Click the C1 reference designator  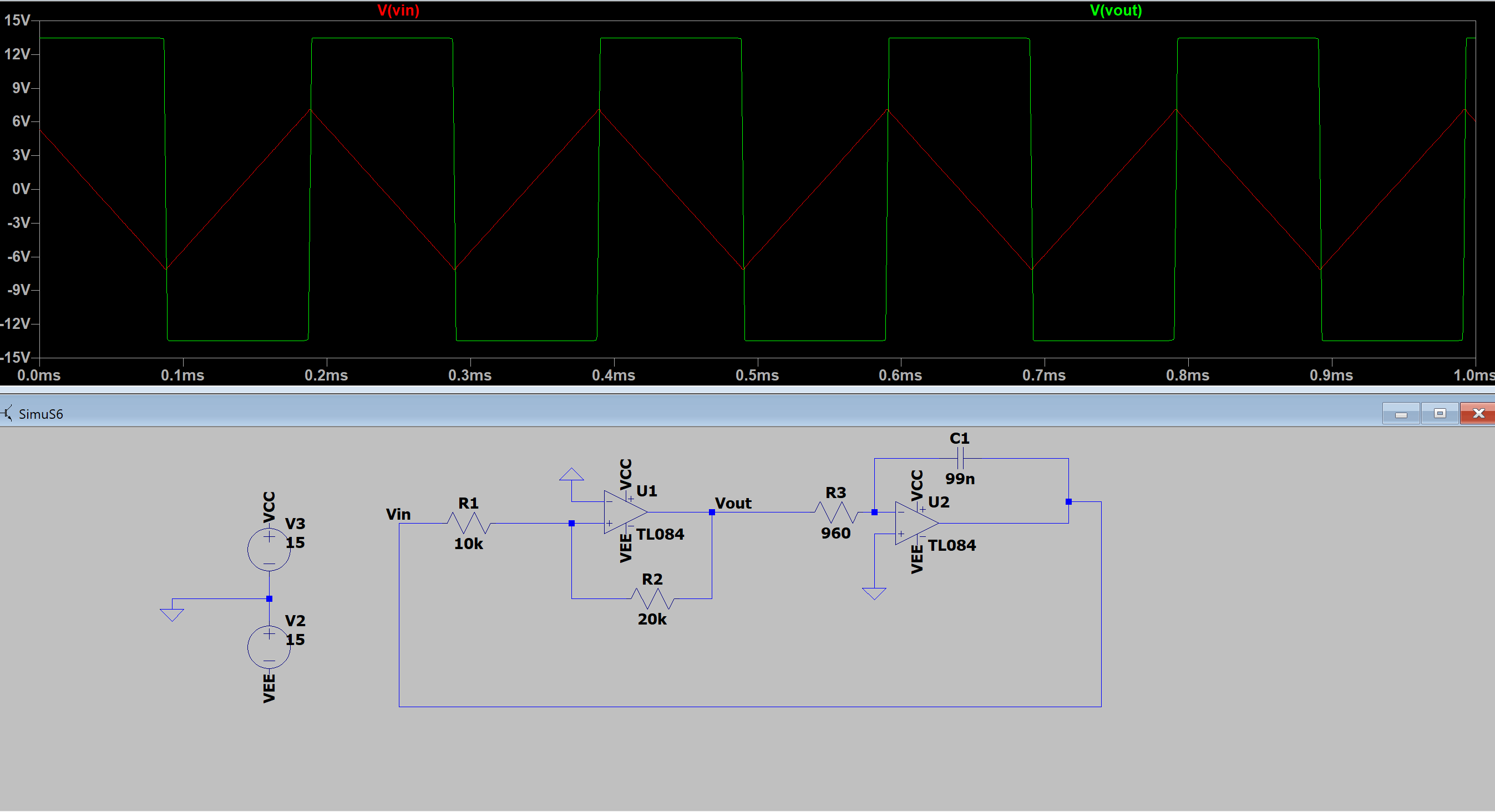coord(959,439)
